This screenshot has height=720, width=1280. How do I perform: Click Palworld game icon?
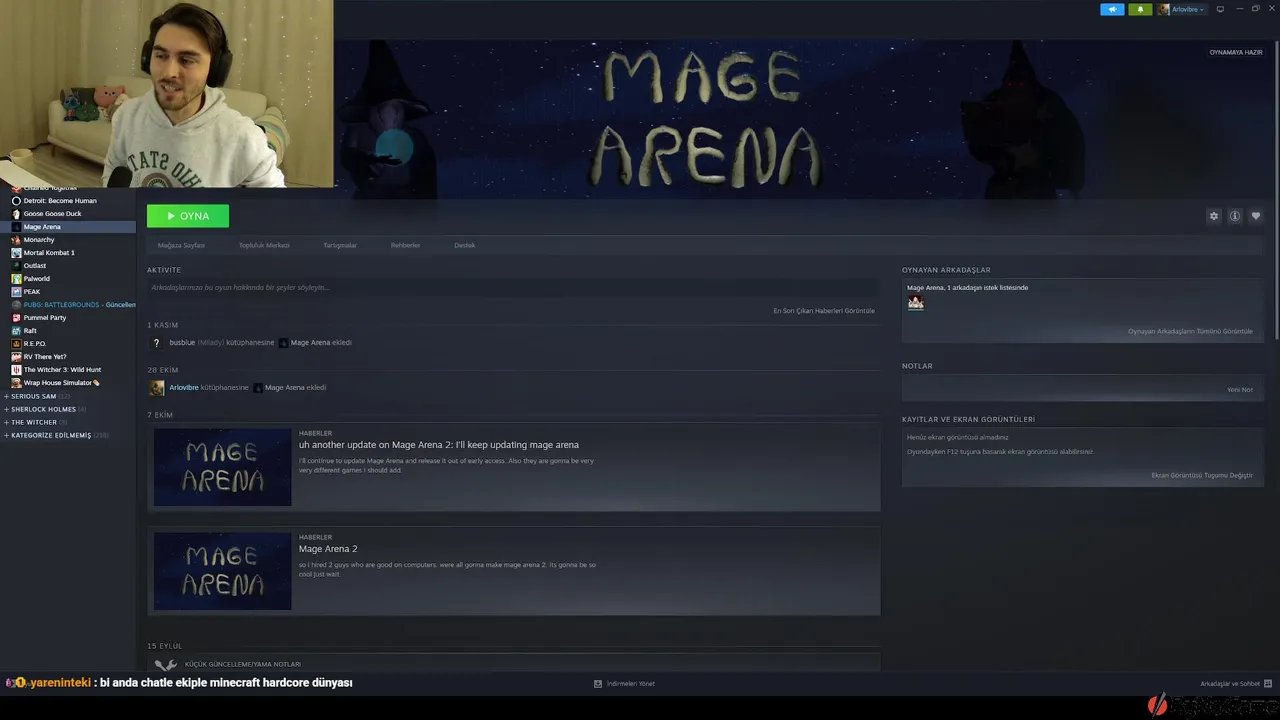(x=16, y=279)
